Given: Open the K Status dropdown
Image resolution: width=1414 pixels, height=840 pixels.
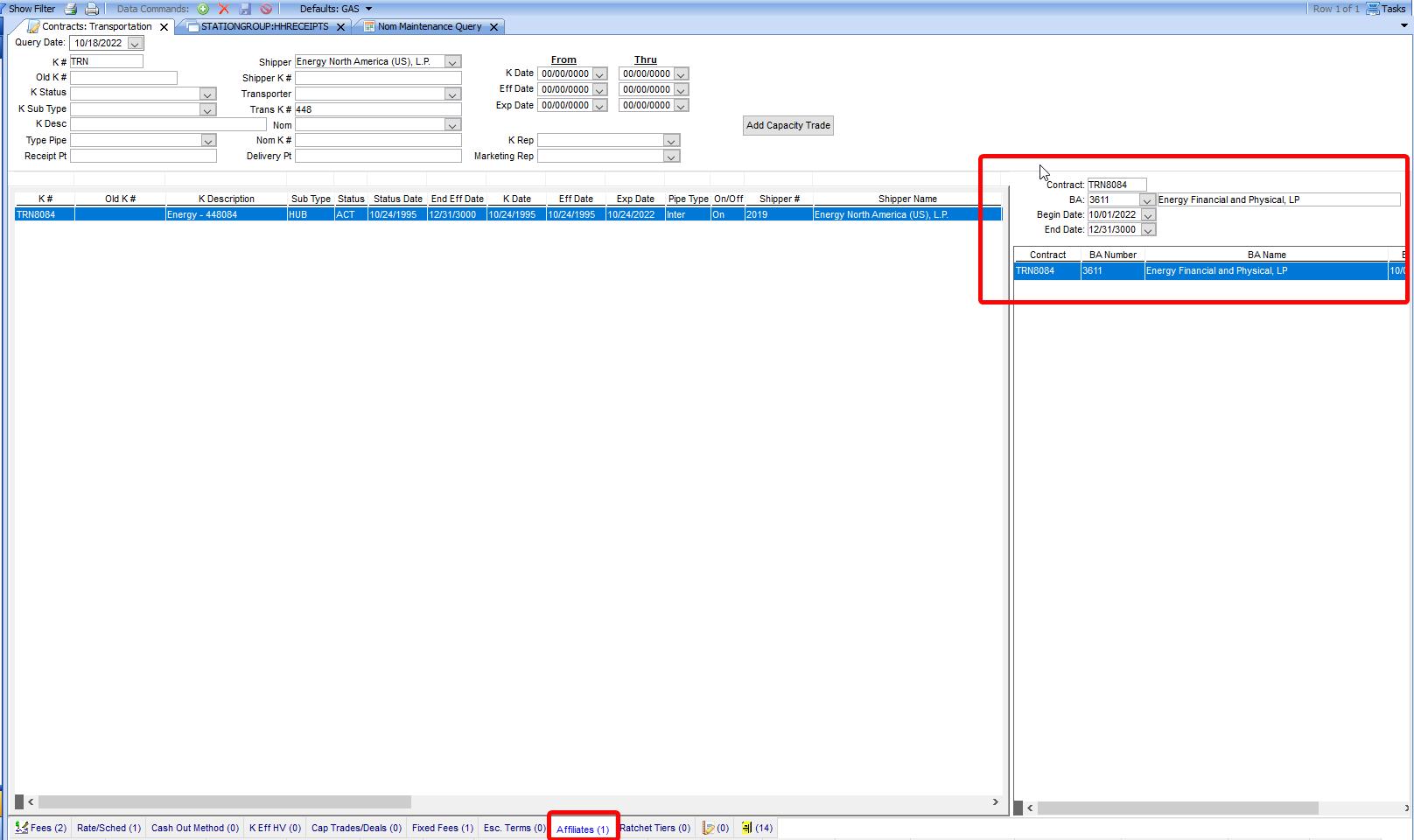Looking at the screenshot, I should pos(207,94).
